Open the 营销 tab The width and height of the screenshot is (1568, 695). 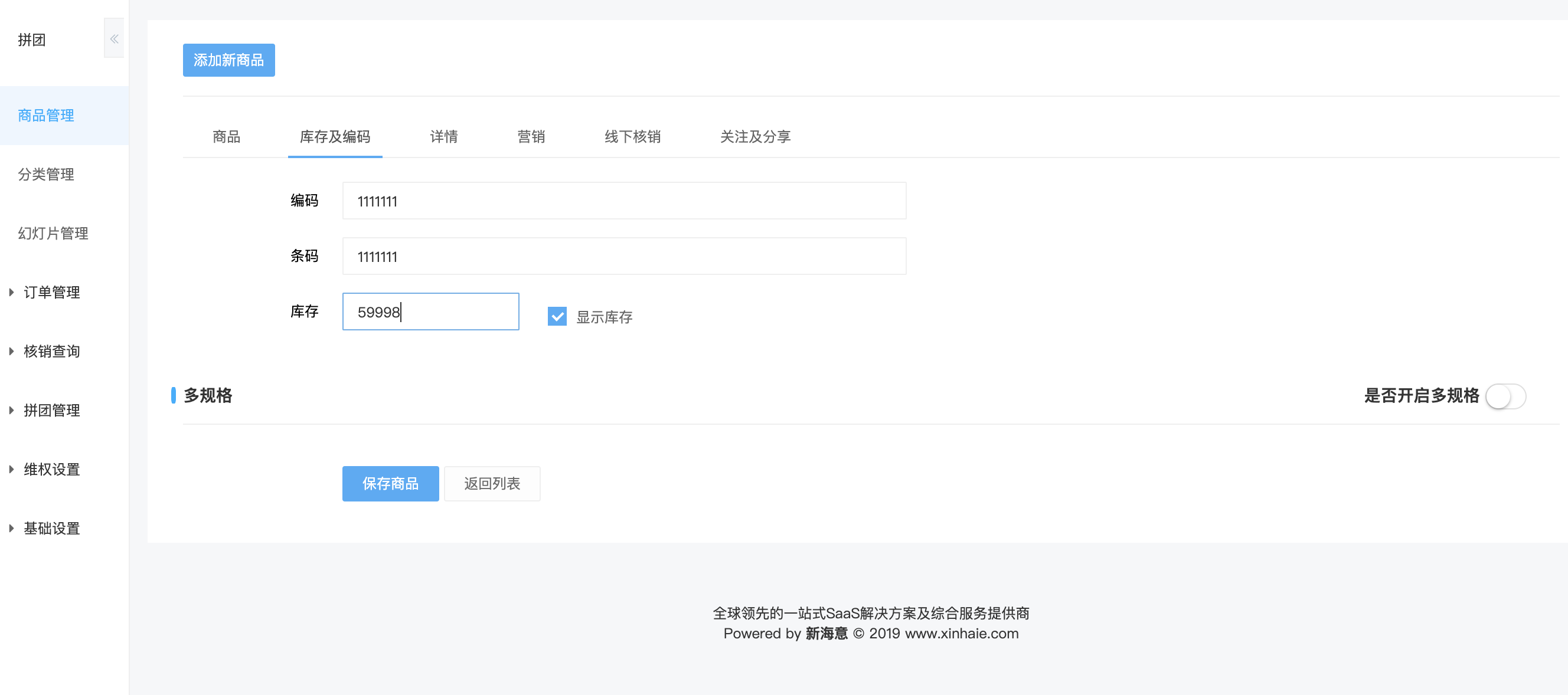click(531, 137)
